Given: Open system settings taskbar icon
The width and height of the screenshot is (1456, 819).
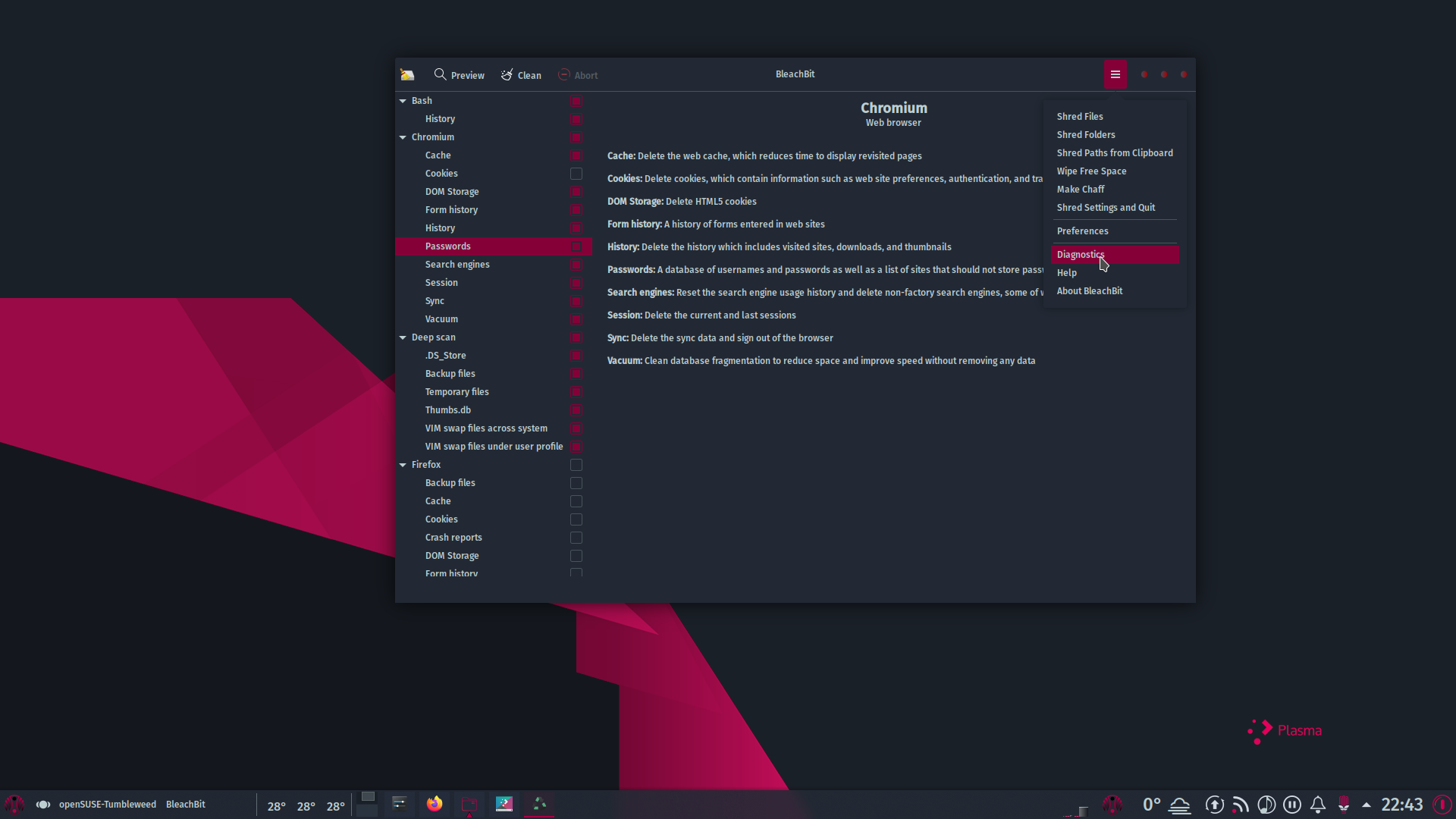Looking at the screenshot, I should (x=400, y=804).
